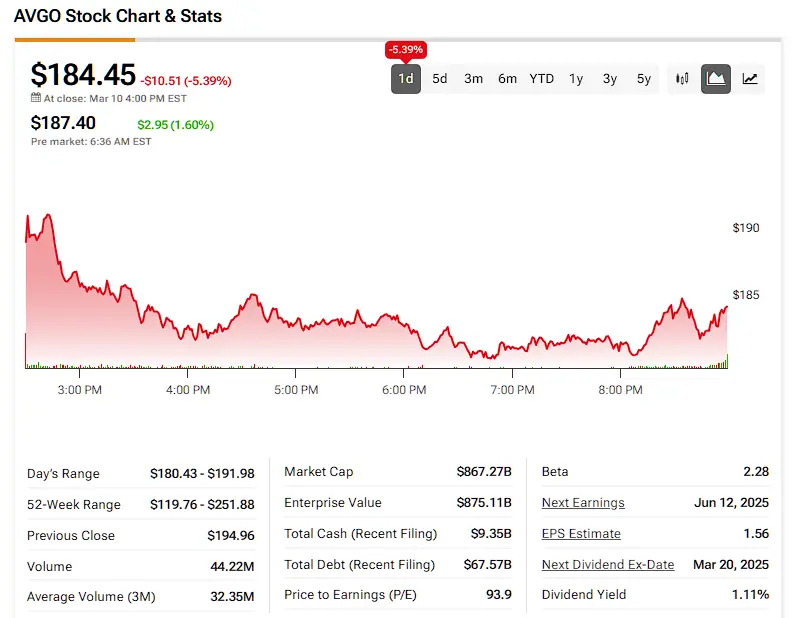
Task: Click the Market Cap value $867.27B
Action: [x=484, y=472]
